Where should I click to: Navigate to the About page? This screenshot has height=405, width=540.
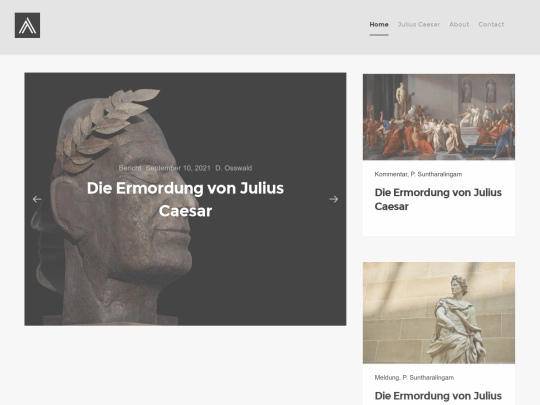click(x=459, y=24)
